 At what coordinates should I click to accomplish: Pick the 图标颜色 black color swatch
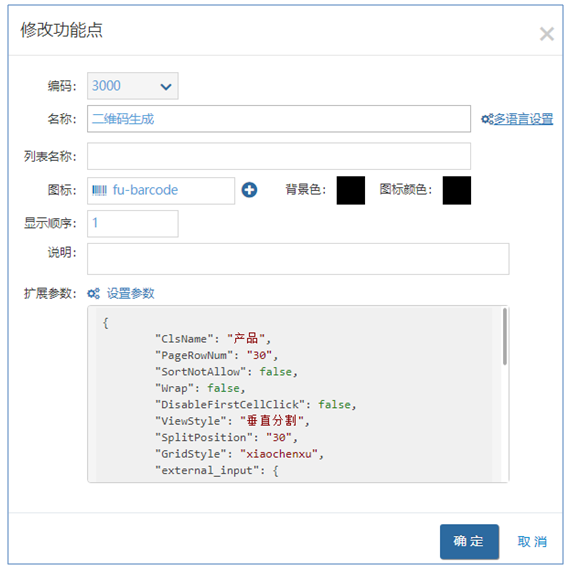tap(456, 190)
